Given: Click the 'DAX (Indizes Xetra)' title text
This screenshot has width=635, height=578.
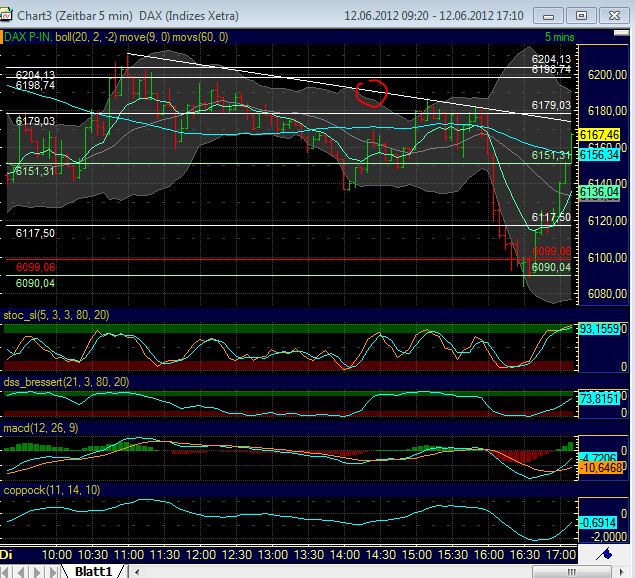Looking at the screenshot, I should pyautogui.click(x=189, y=16).
